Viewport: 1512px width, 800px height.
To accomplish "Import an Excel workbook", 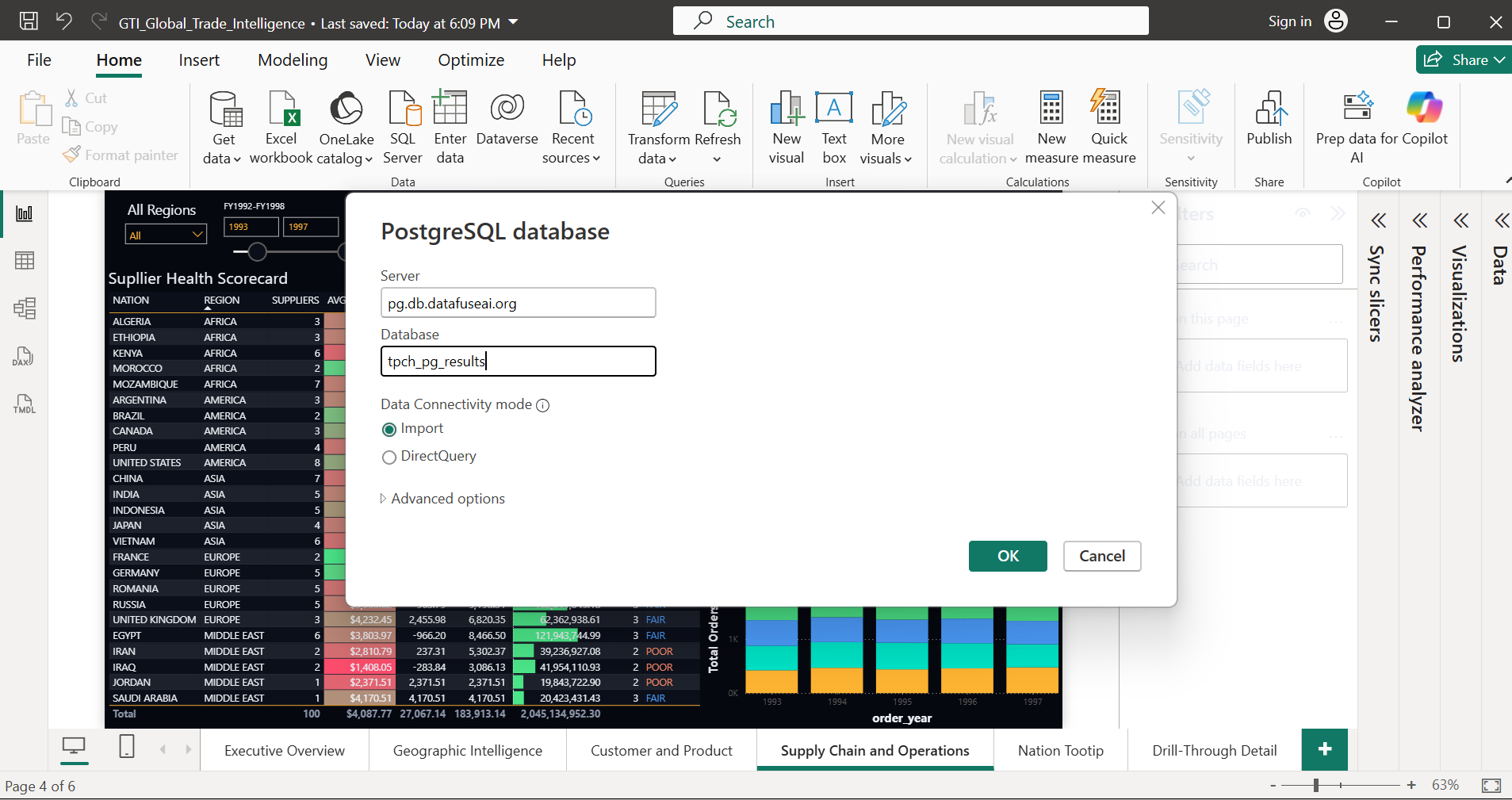I will (x=281, y=127).
